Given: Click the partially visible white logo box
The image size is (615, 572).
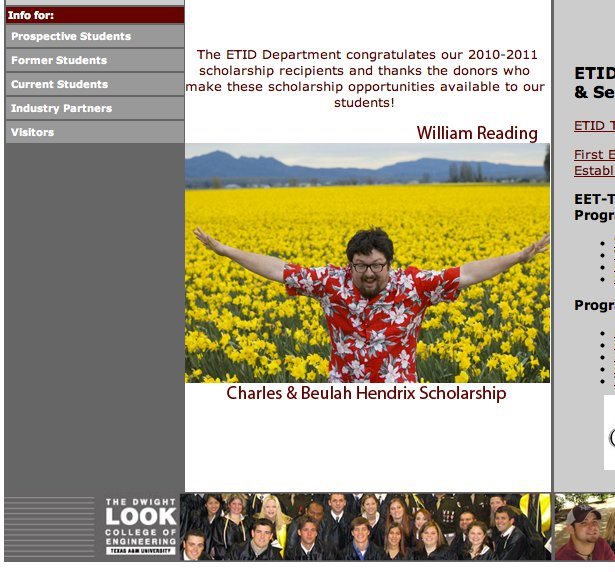Looking at the screenshot, I should [x=609, y=432].
